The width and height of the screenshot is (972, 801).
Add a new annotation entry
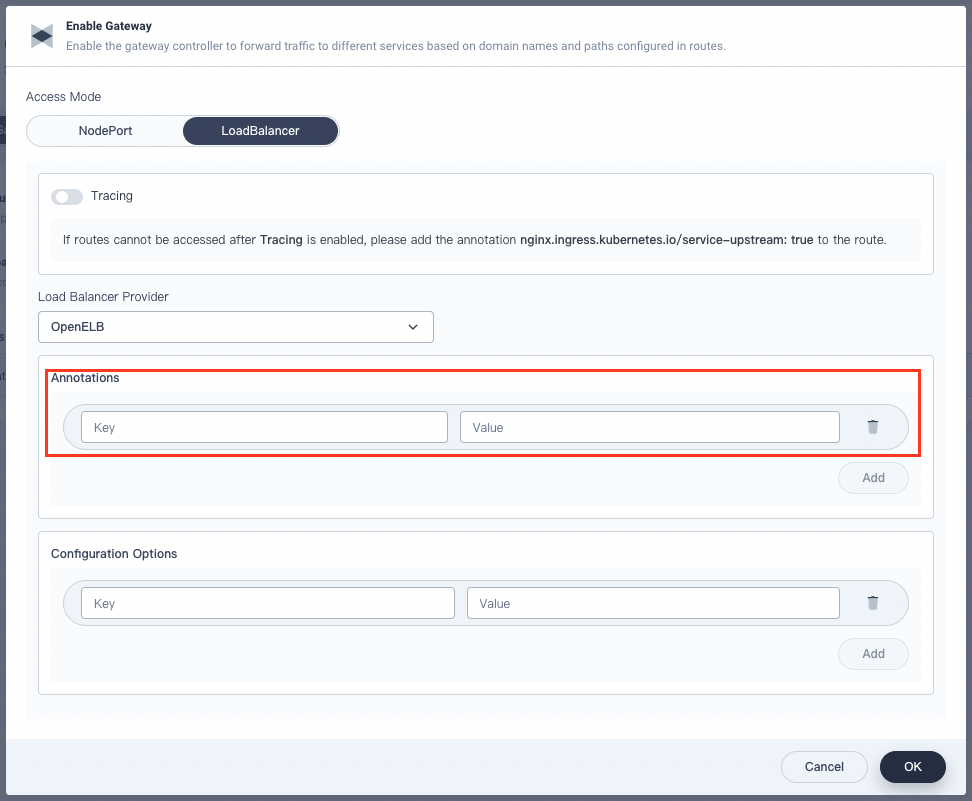(873, 477)
